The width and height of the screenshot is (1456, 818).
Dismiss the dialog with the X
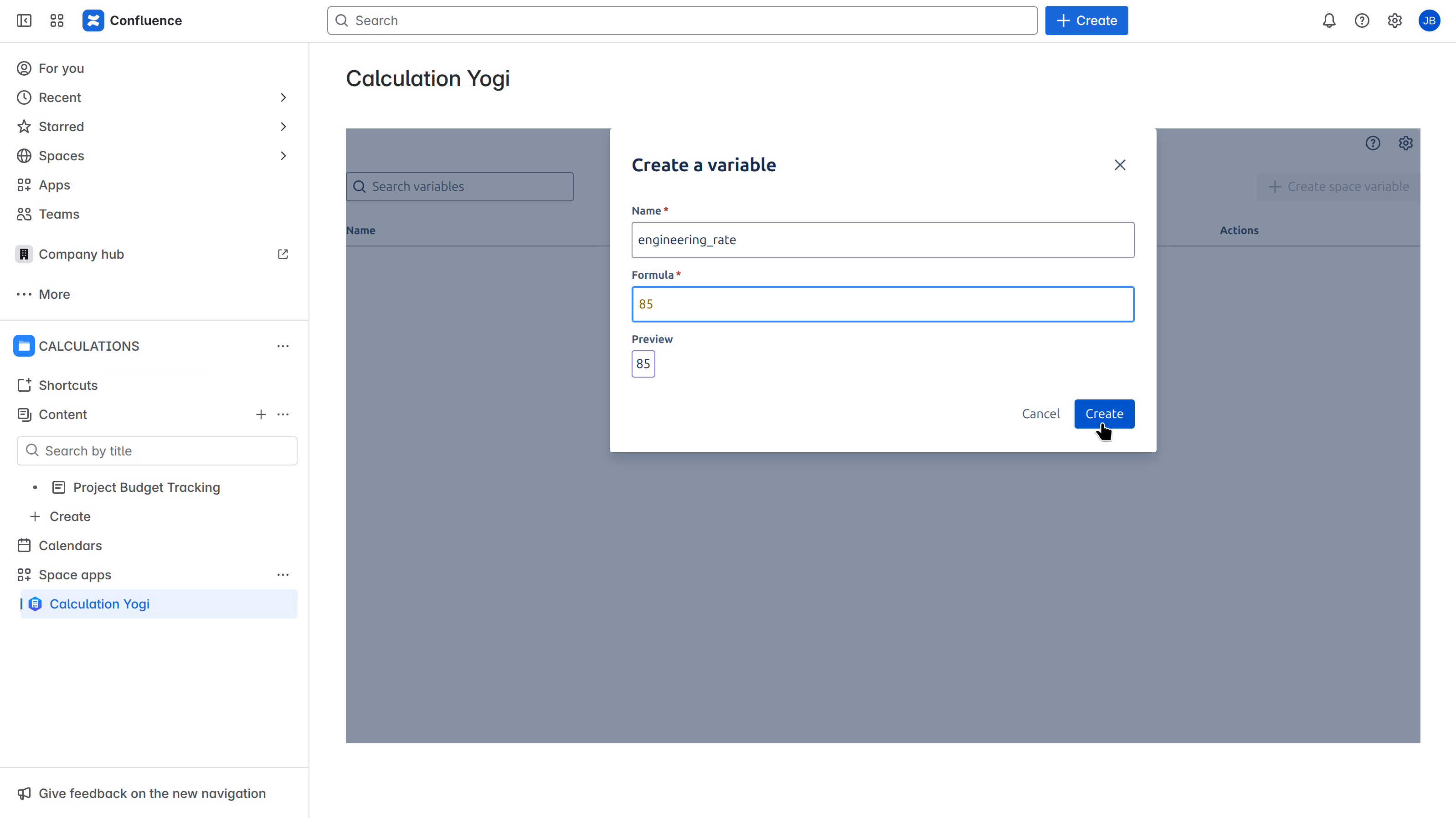(x=1120, y=165)
